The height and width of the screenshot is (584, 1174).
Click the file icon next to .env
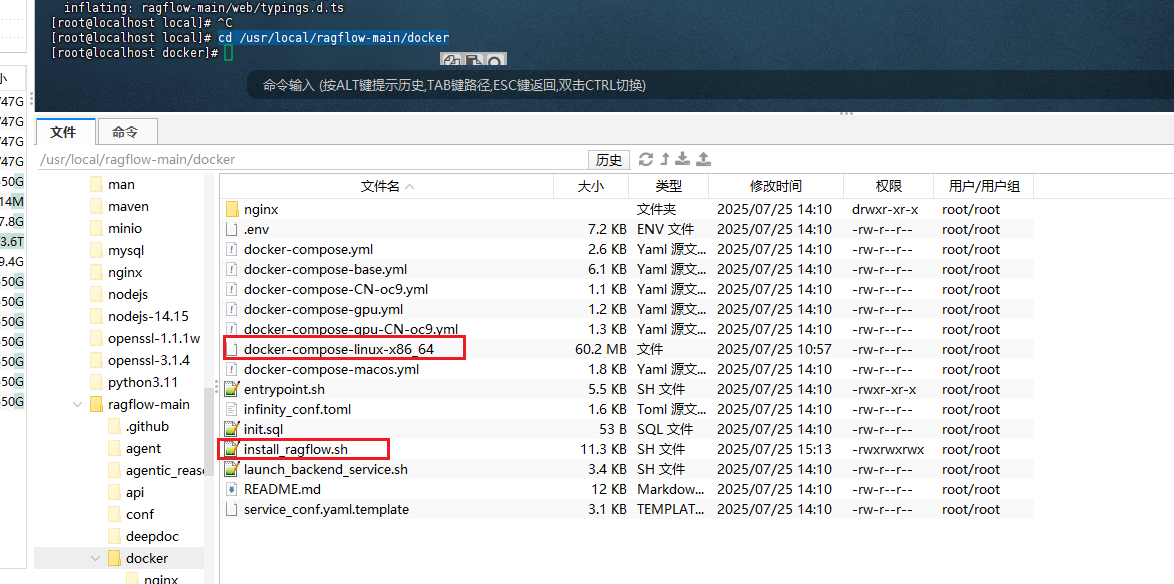[x=232, y=229]
